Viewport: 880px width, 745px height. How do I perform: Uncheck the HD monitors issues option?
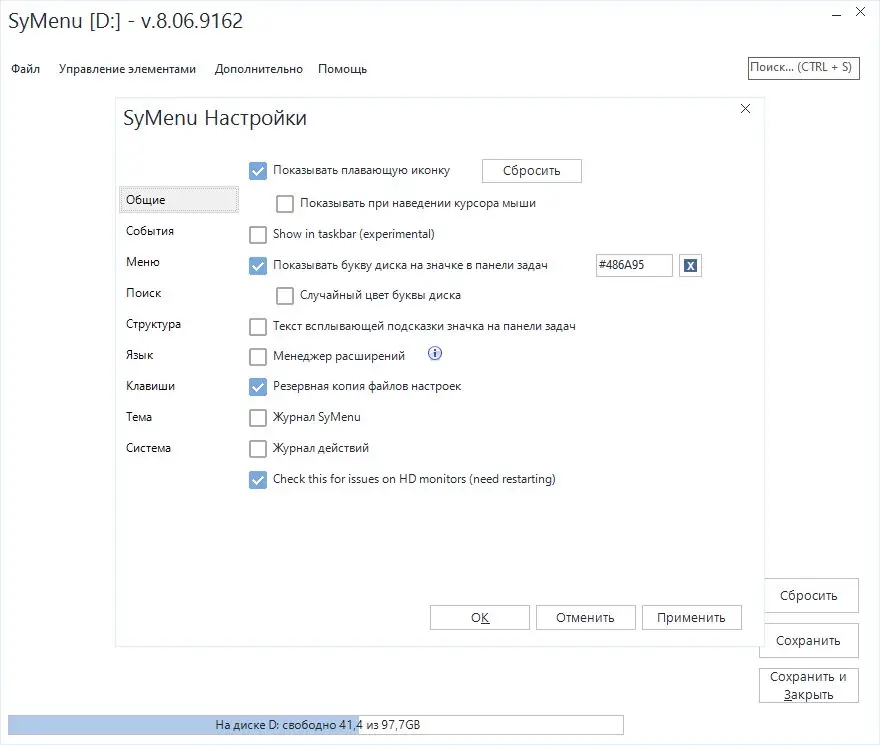(258, 480)
